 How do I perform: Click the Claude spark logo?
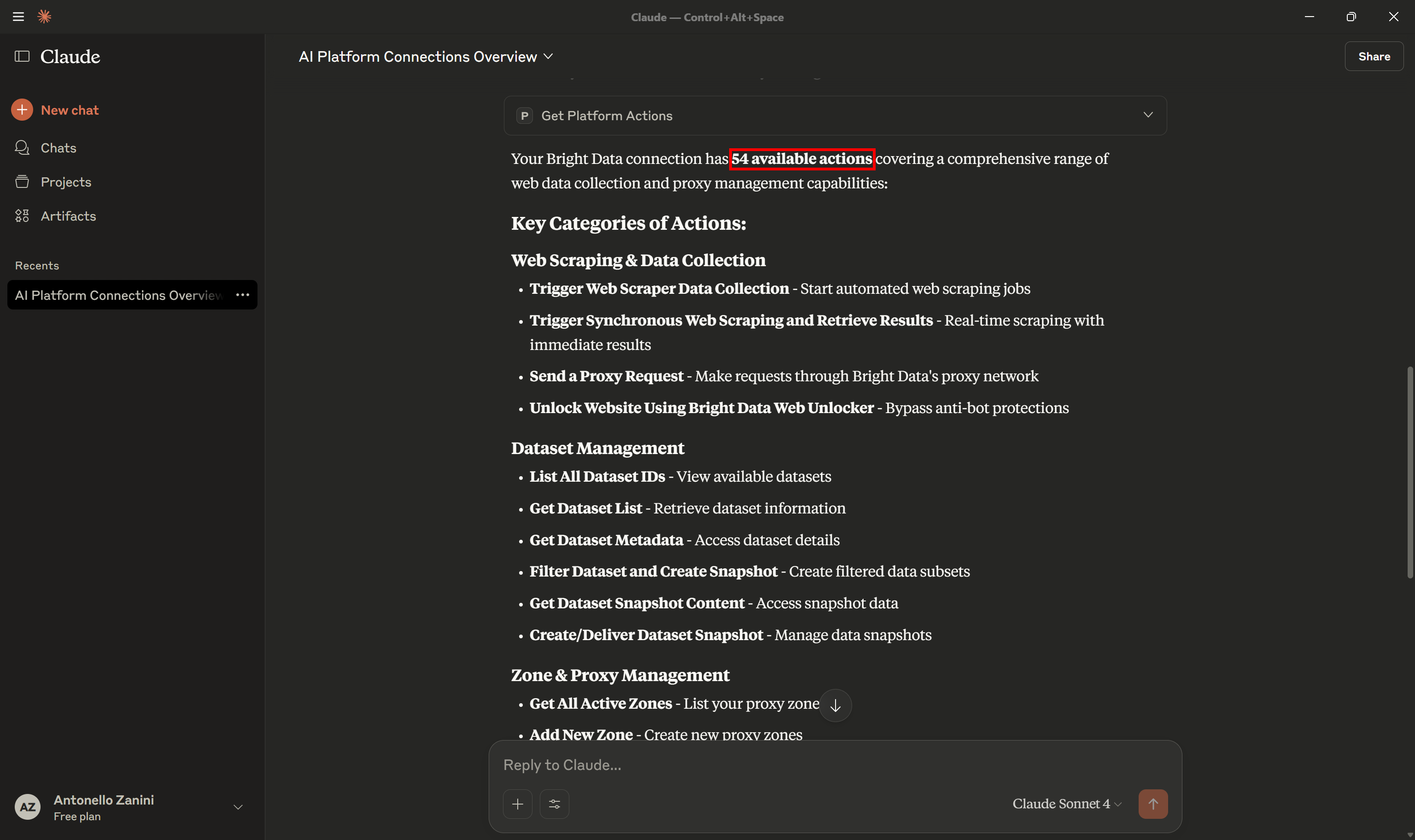click(x=44, y=16)
